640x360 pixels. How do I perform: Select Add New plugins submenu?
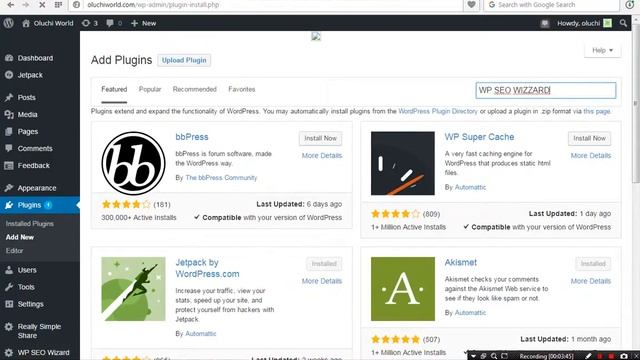tap(20, 237)
